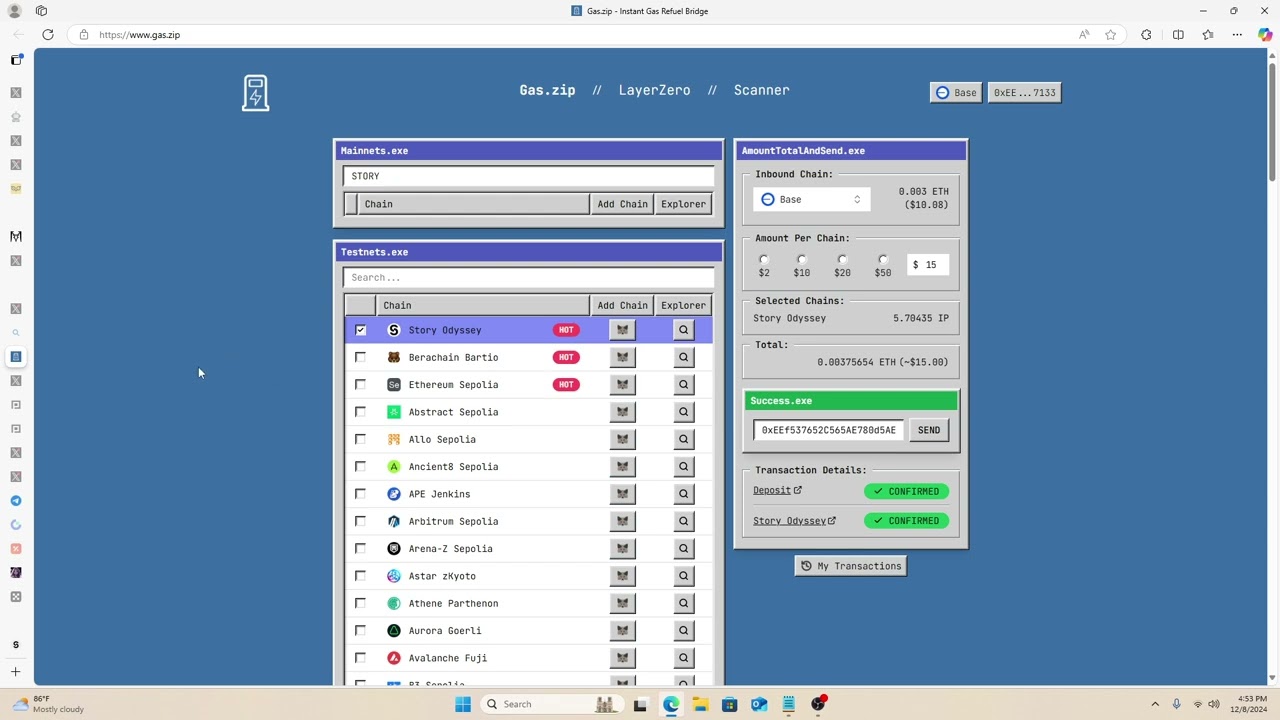Click the SEND button
The width and height of the screenshot is (1280, 720).
point(929,430)
